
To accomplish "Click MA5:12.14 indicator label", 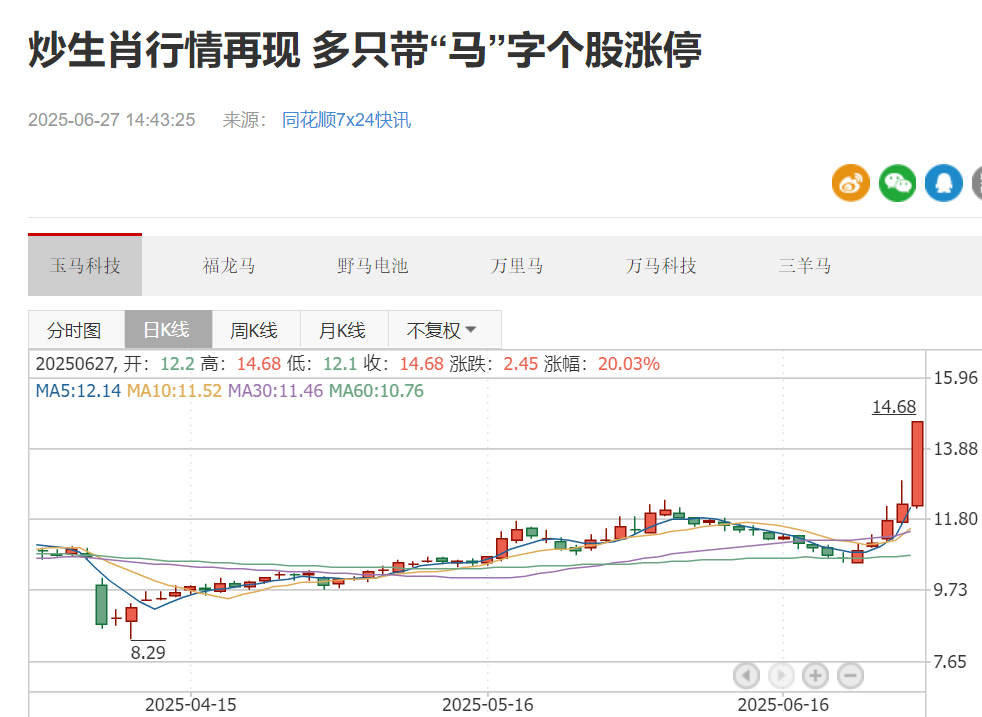I will click(x=78, y=391).
